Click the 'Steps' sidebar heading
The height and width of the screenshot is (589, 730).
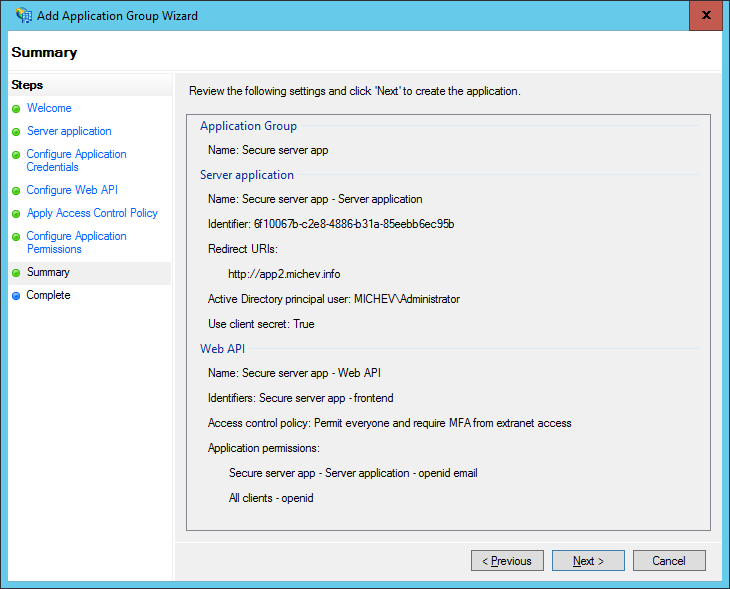point(27,85)
